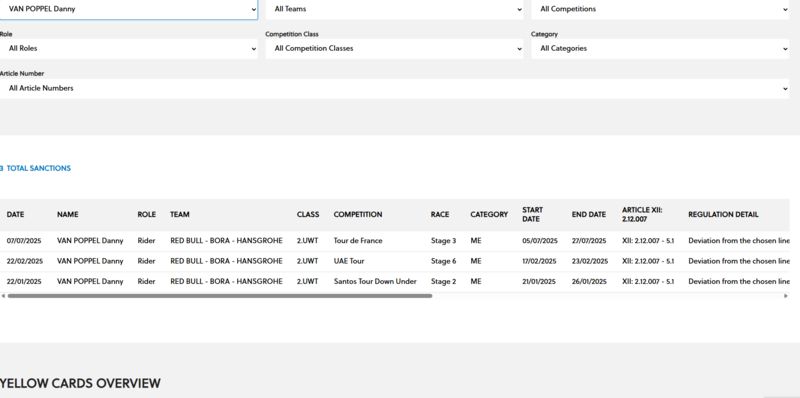The image size is (800, 398).
Task: Click the NAME column header
Action: (x=67, y=215)
